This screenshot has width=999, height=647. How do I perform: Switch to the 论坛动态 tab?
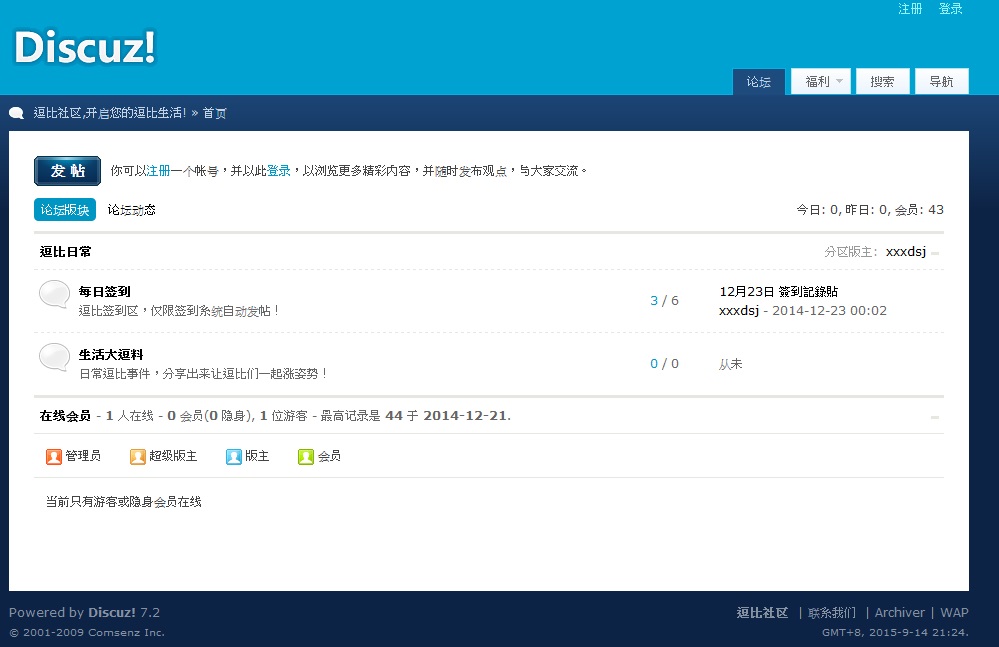click(x=131, y=210)
